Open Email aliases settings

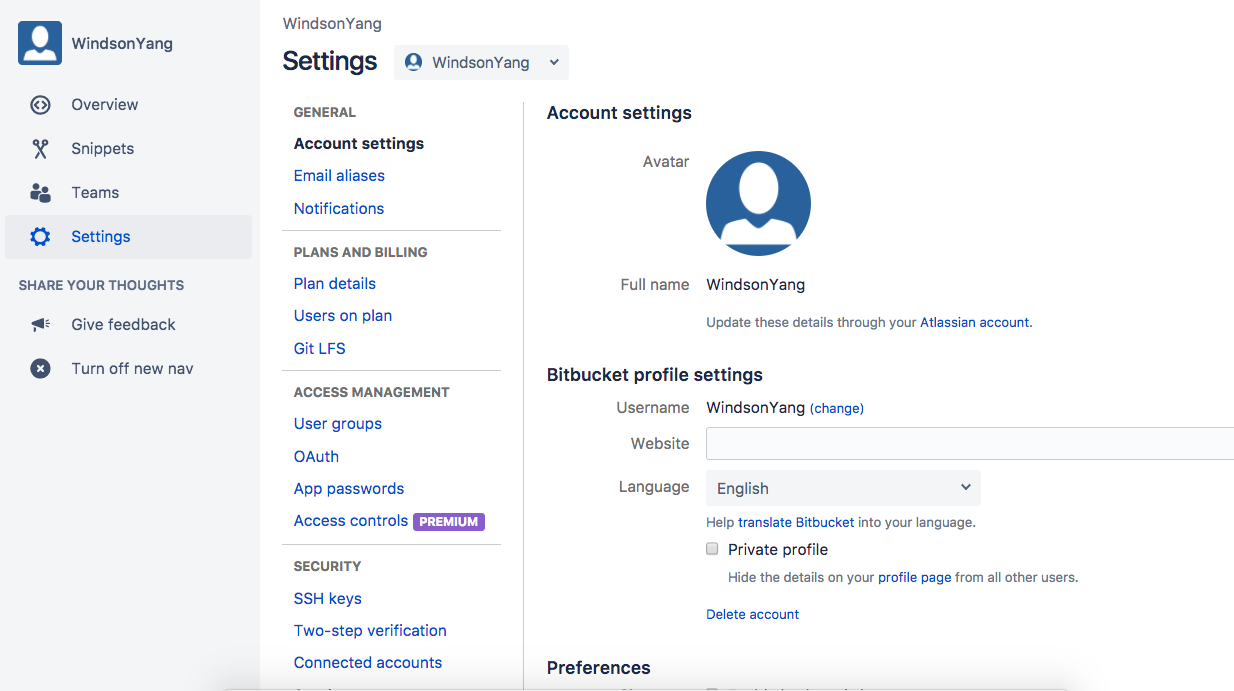click(x=339, y=176)
